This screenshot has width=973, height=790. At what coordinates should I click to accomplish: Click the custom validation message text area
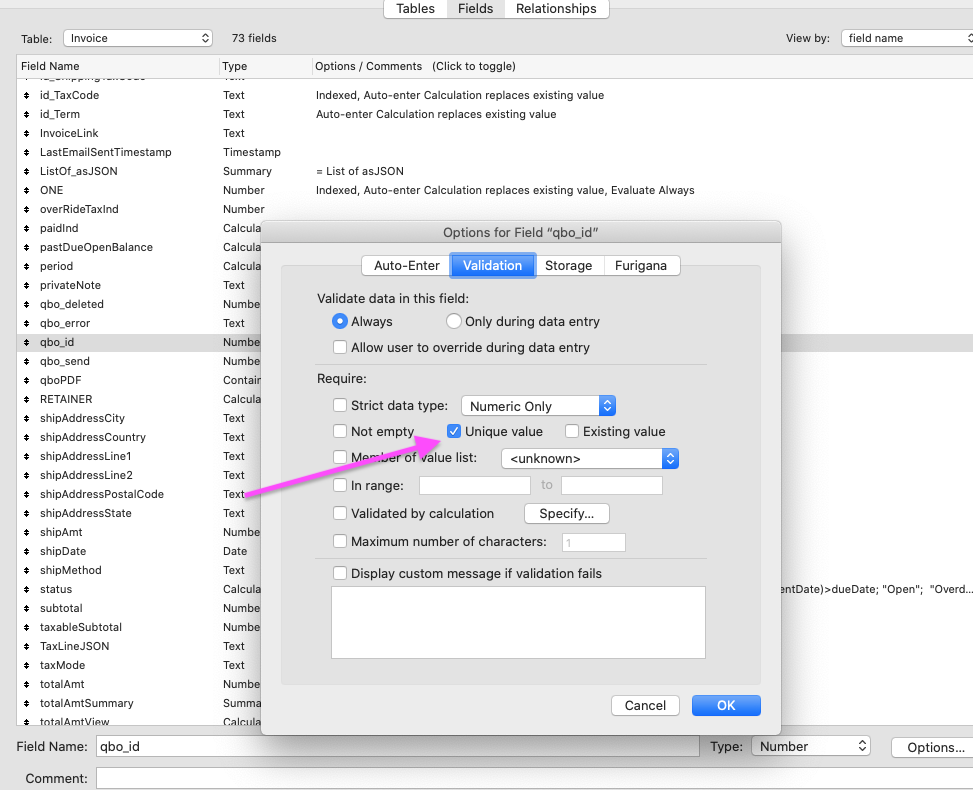tap(518, 622)
